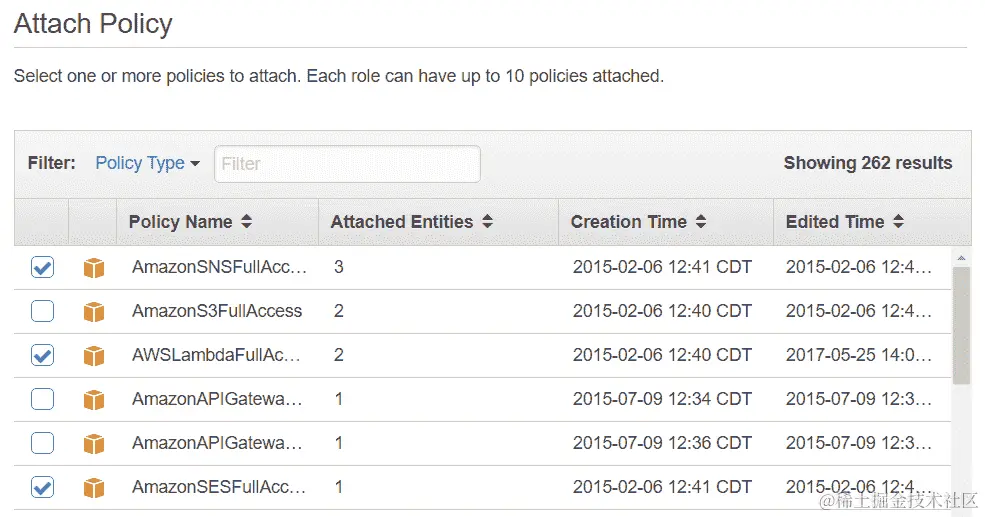Open the AWSLambdaFullAccess policy name

(x=218, y=355)
